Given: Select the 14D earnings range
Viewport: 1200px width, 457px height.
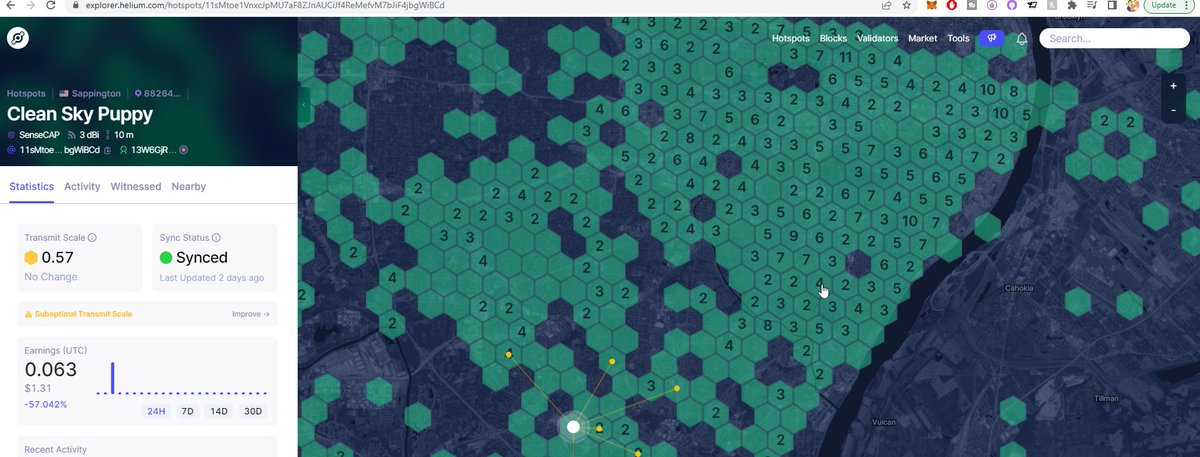Looking at the screenshot, I should [217, 411].
